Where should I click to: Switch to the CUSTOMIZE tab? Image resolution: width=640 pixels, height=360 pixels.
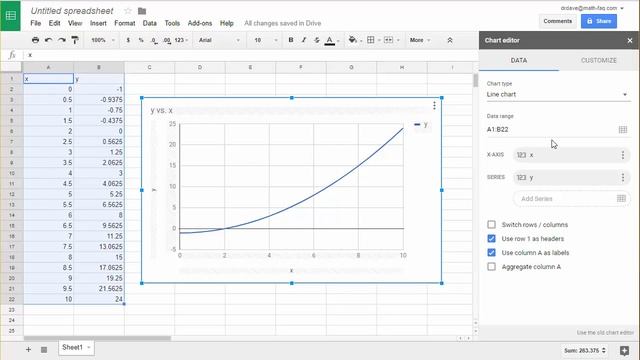[x=598, y=60]
